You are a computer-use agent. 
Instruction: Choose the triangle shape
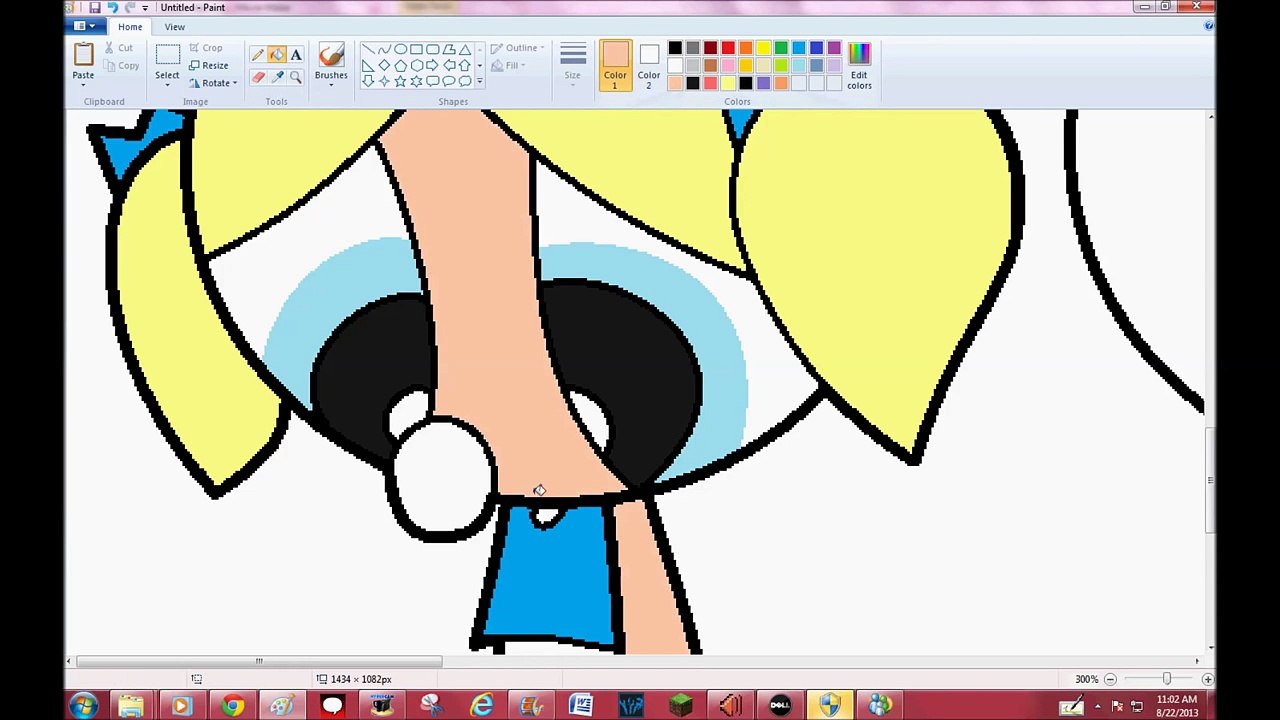point(464,50)
